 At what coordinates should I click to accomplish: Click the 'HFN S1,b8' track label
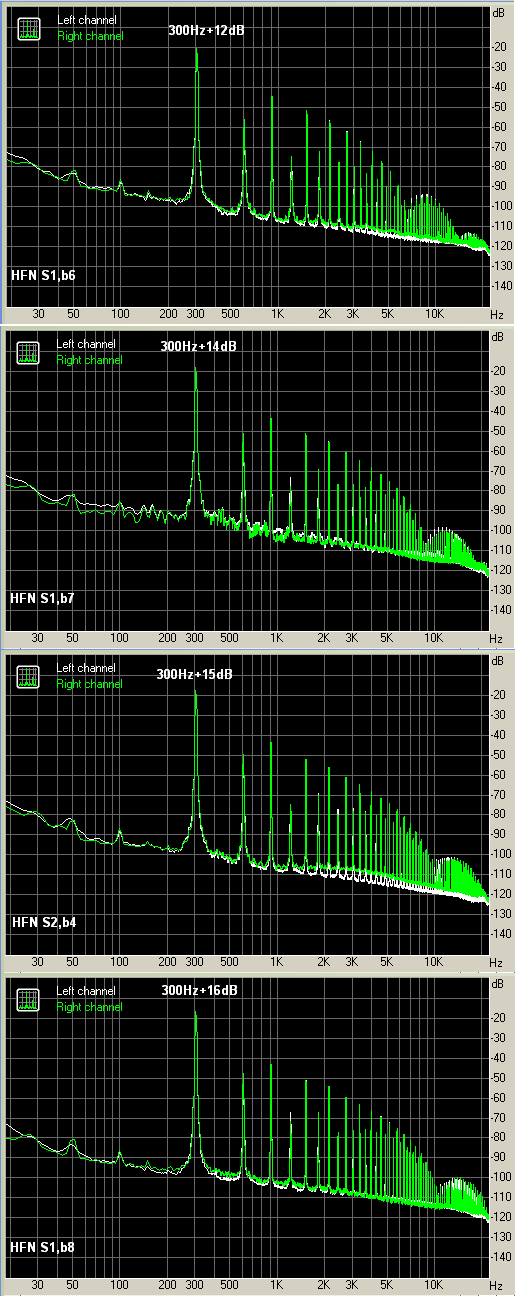(41, 1248)
